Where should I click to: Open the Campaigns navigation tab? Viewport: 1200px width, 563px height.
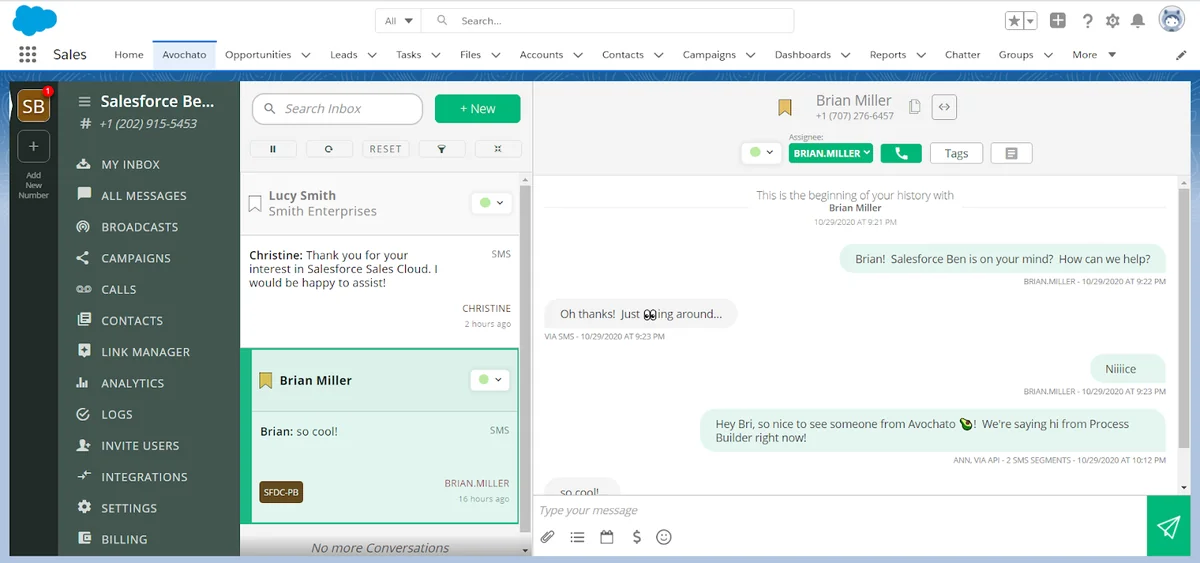pyautogui.click(x=709, y=55)
